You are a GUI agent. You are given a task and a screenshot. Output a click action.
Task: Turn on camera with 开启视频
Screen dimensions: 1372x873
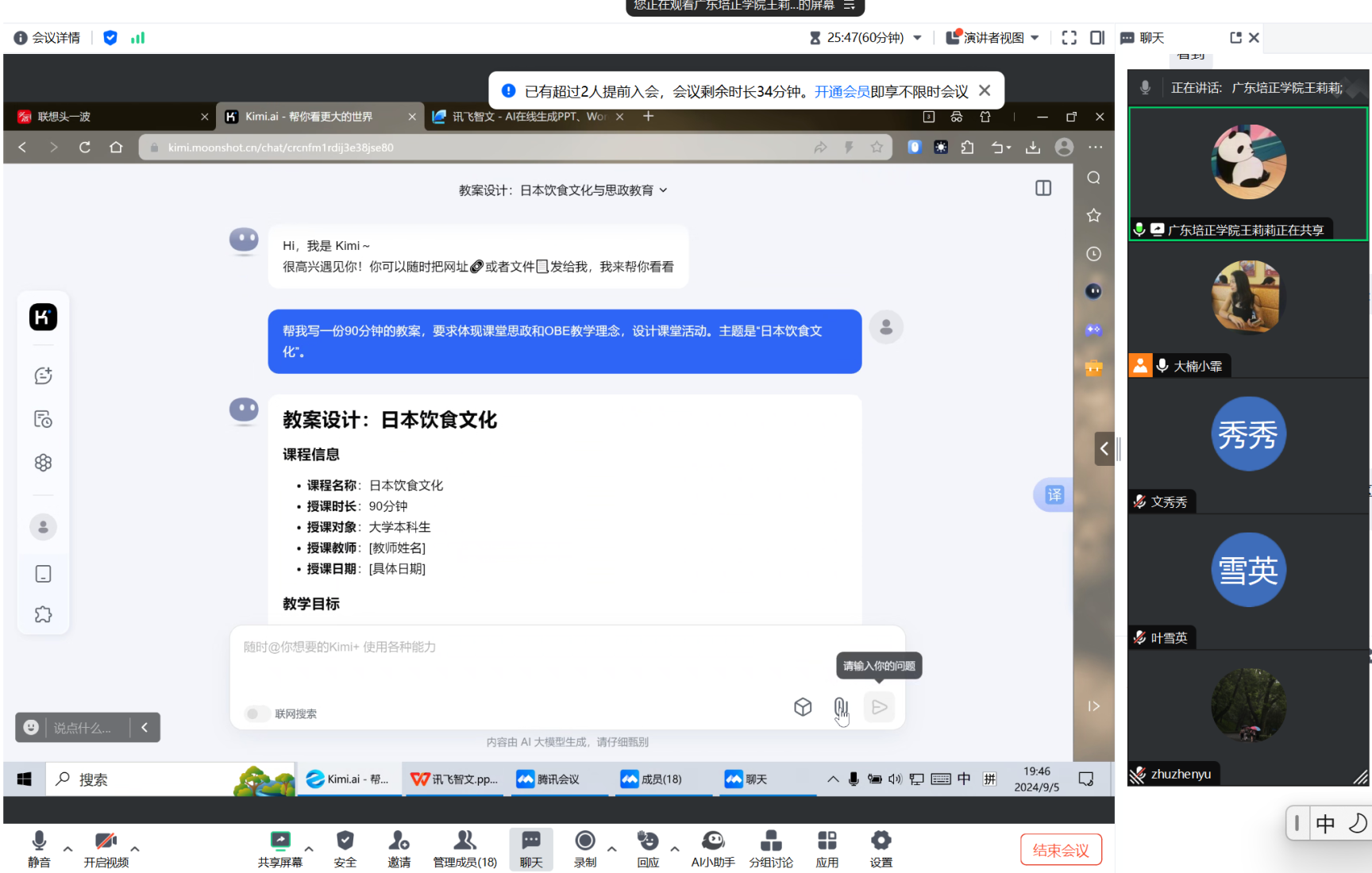coord(106,841)
